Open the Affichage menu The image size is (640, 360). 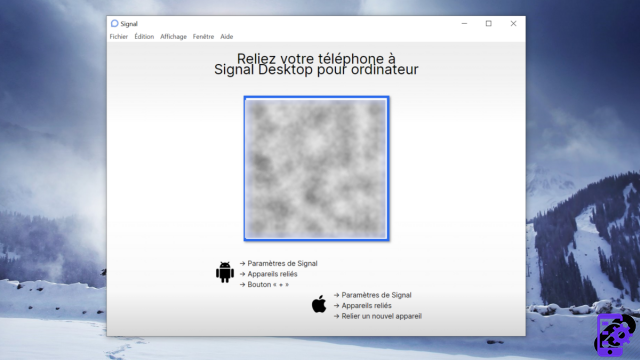pyautogui.click(x=173, y=37)
